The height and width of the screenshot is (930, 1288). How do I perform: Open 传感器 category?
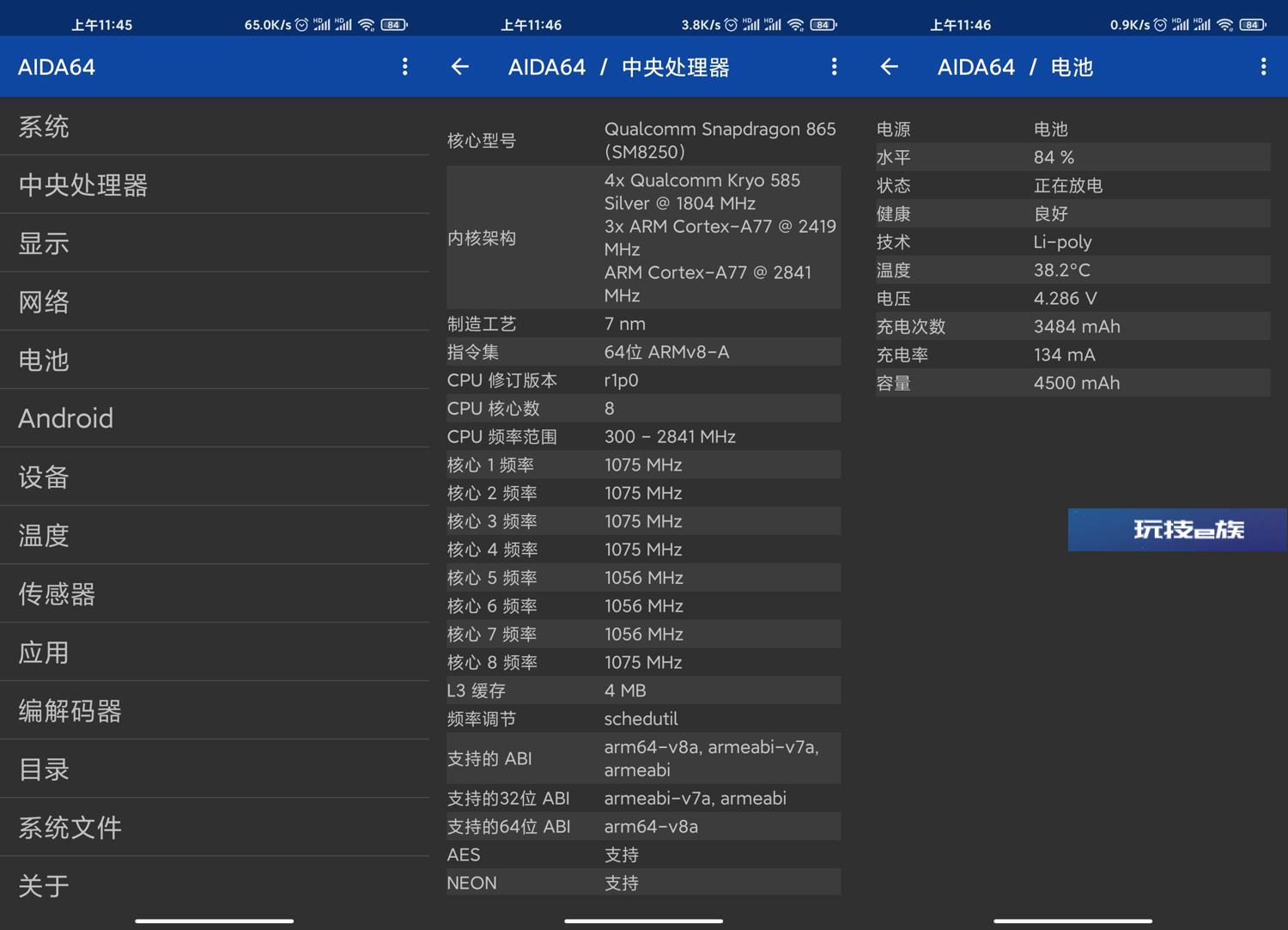tap(215, 594)
